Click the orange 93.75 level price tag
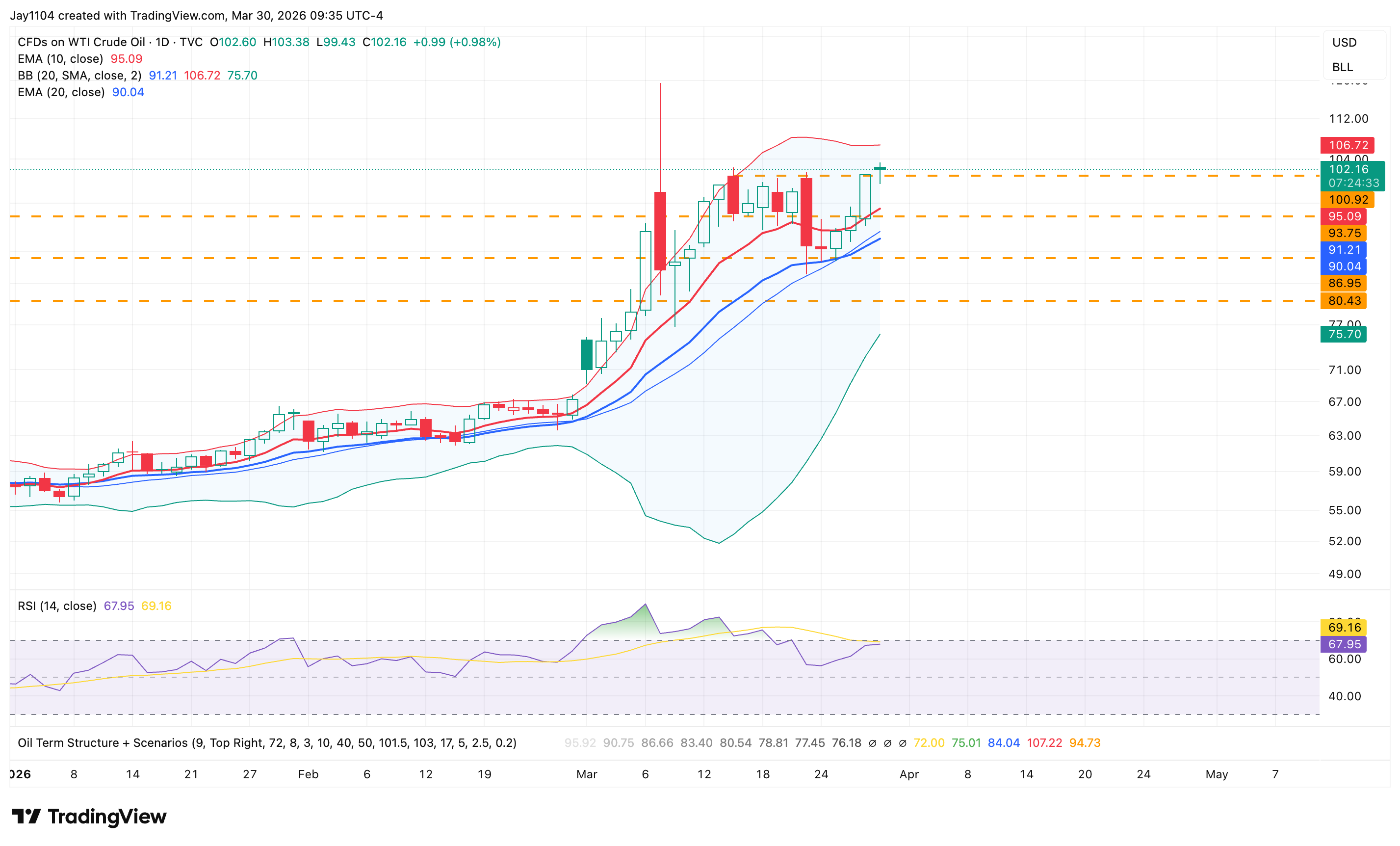This screenshot has width=1400, height=846. pos(1344,233)
